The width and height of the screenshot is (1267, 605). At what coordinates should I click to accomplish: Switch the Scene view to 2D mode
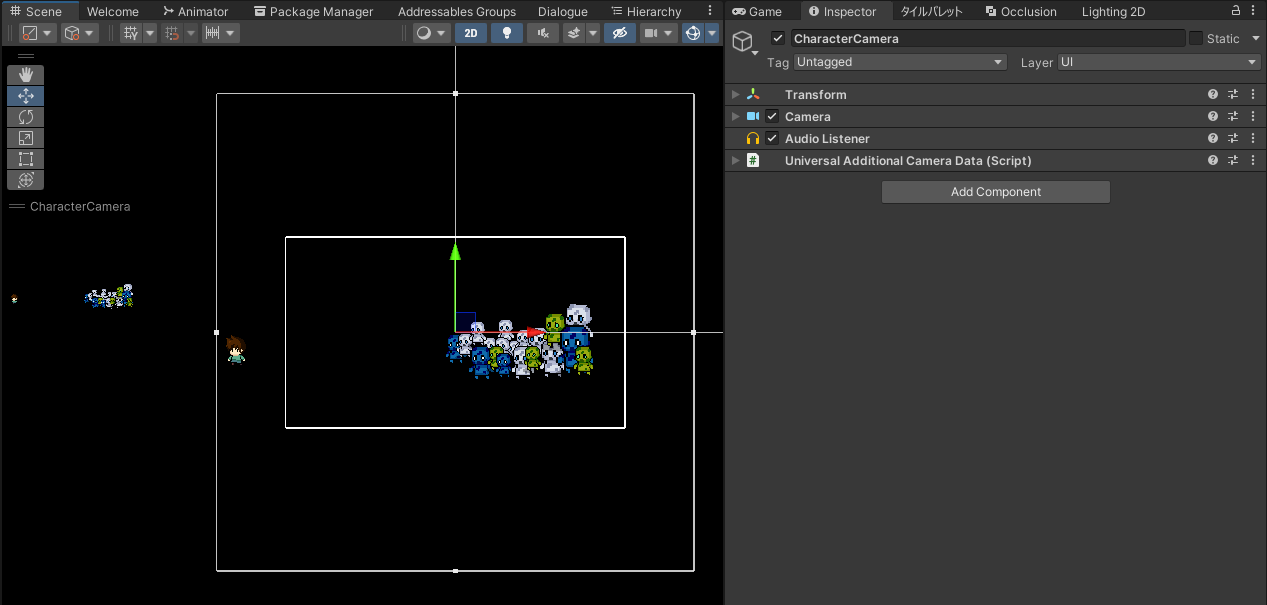[x=471, y=32]
